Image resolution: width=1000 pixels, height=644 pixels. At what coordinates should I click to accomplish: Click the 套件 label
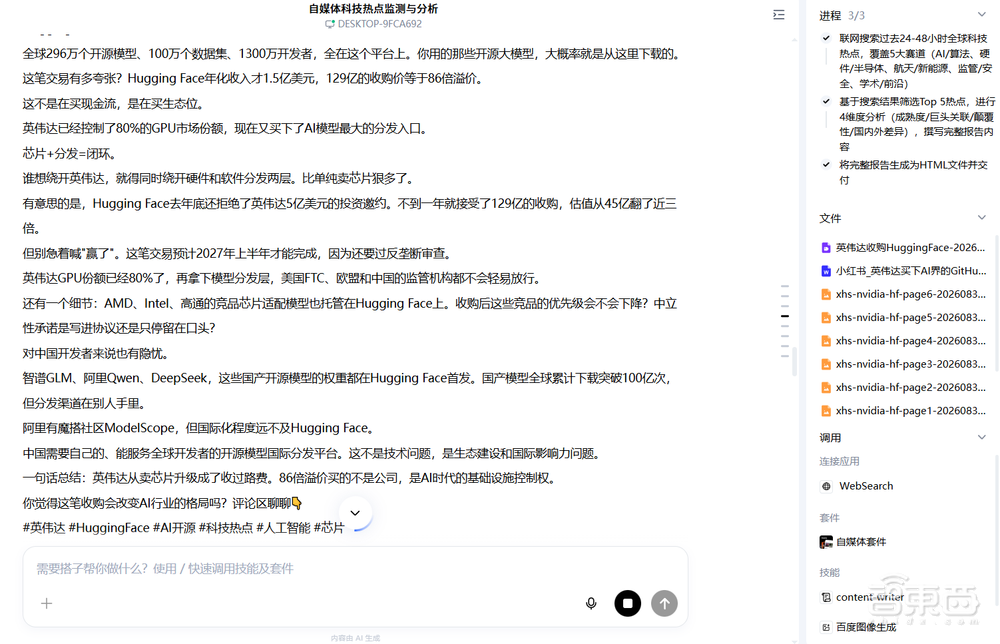[829, 518]
